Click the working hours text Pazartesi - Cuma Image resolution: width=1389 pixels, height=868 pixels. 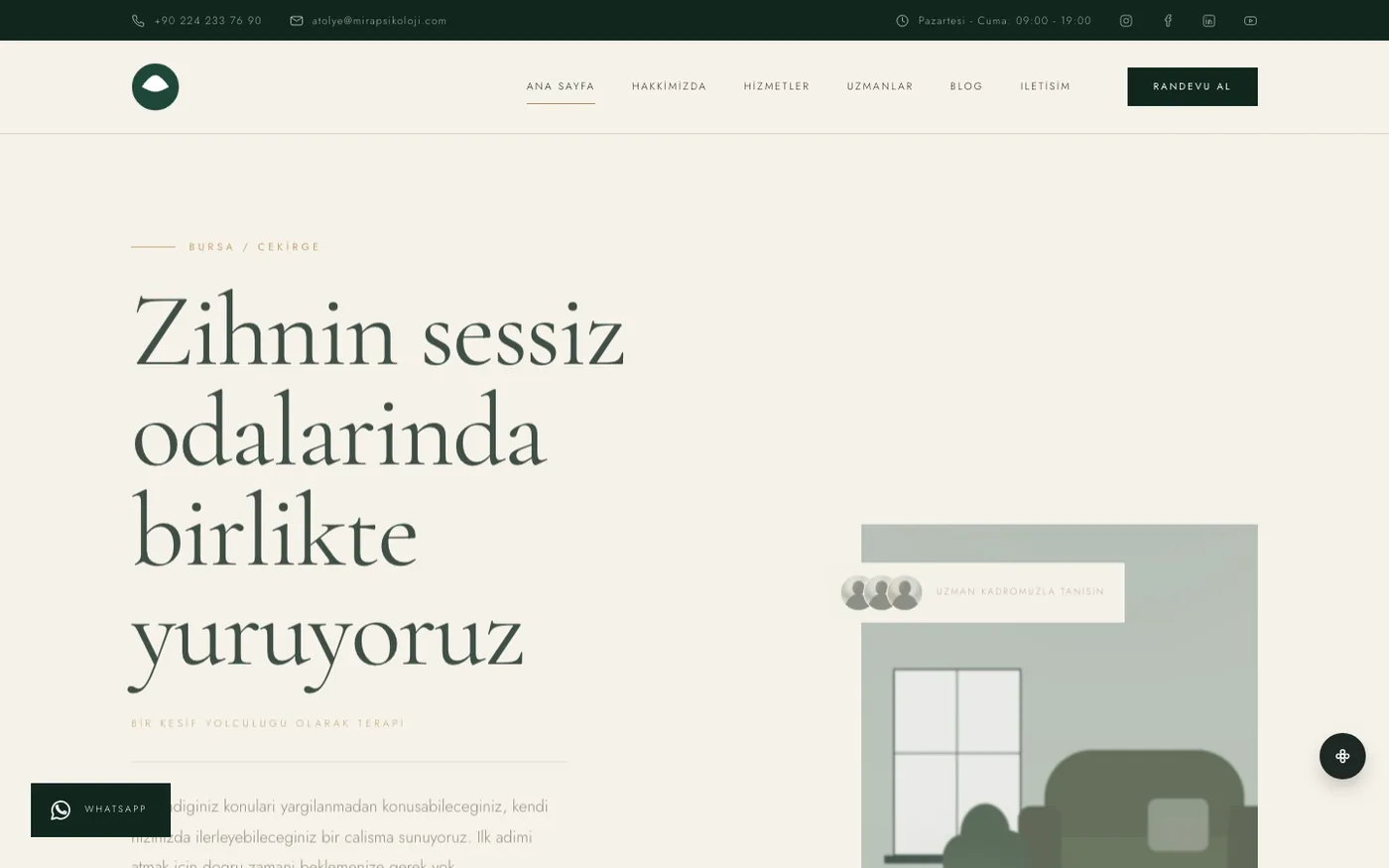click(1005, 21)
